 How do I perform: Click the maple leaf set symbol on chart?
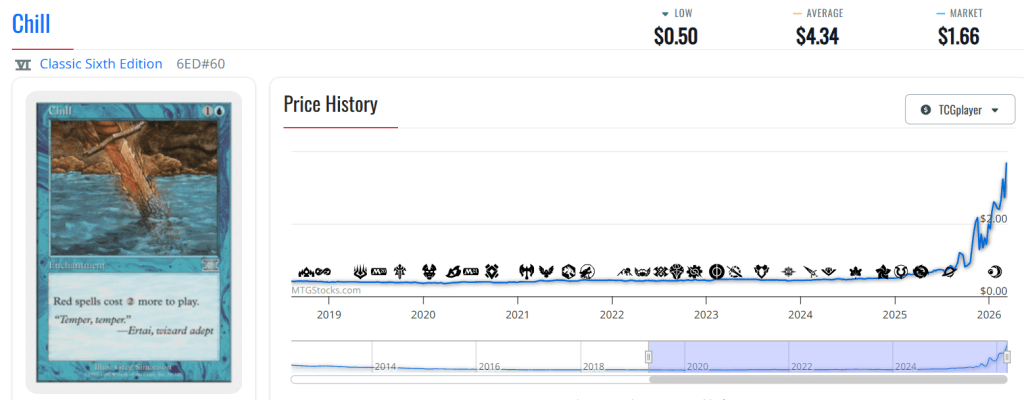pos(855,271)
